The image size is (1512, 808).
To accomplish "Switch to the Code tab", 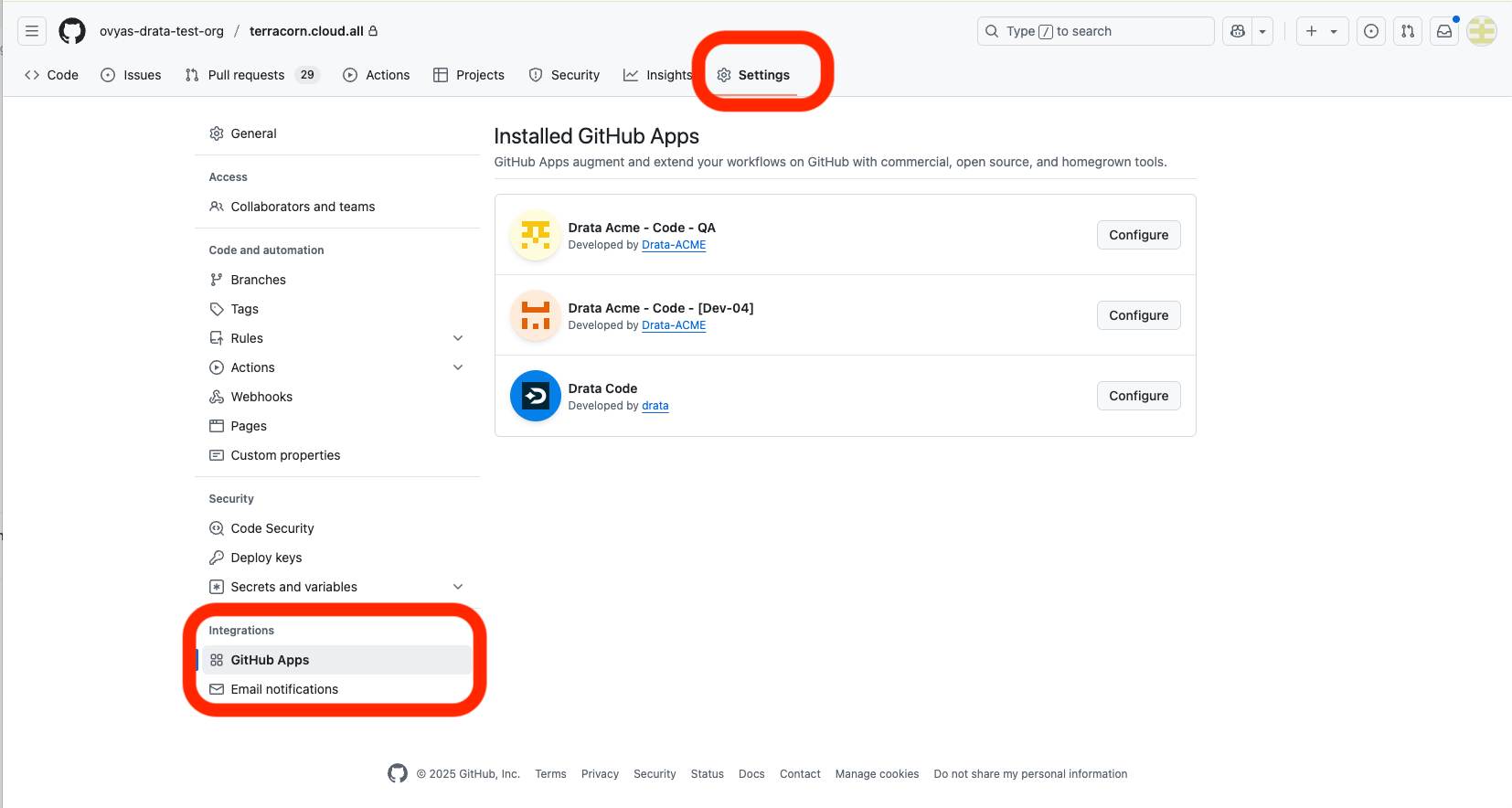I will pos(51,75).
